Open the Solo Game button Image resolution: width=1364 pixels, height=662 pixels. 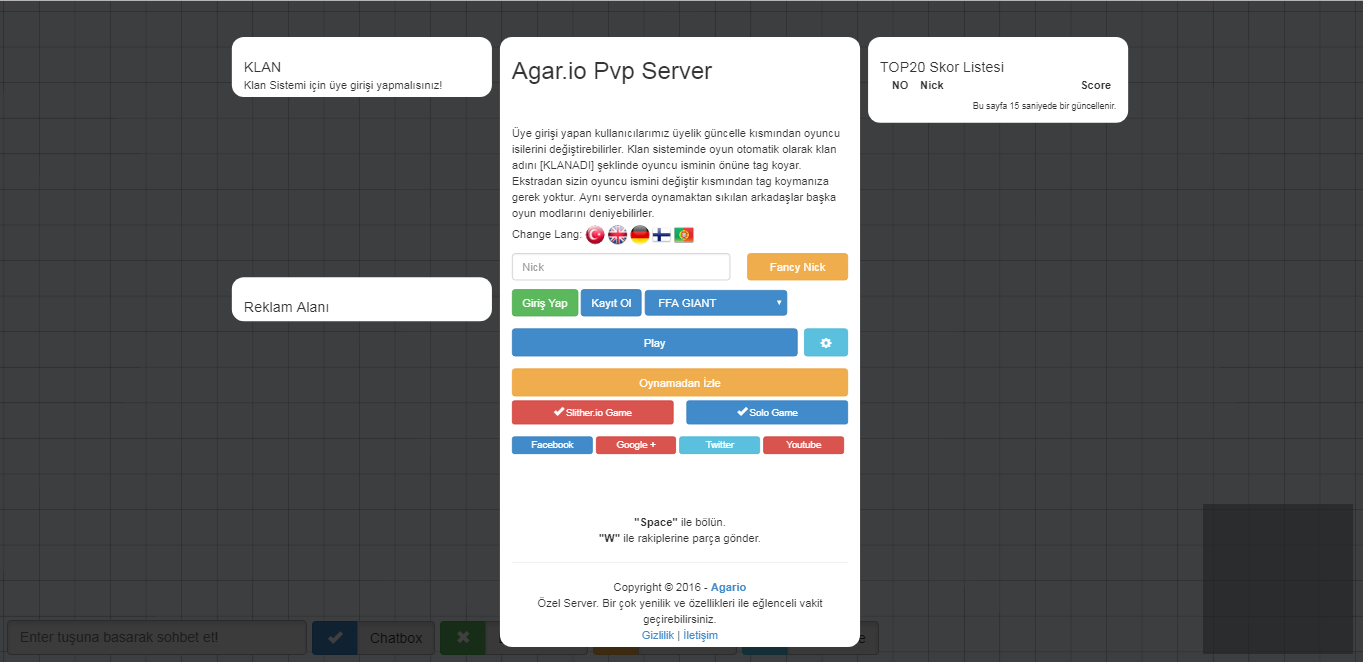767,412
